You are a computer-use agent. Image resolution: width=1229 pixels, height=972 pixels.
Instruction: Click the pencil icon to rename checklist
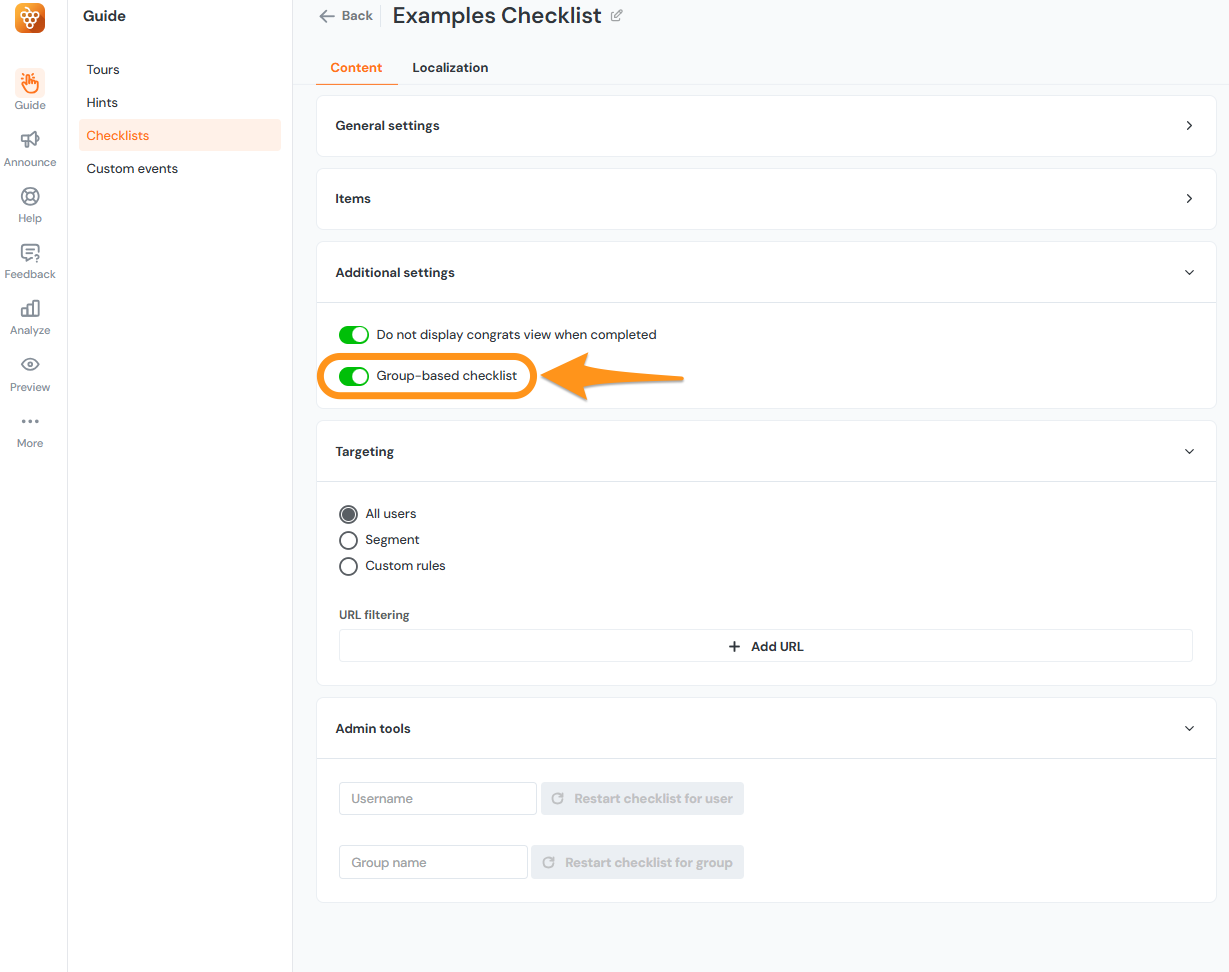[616, 16]
